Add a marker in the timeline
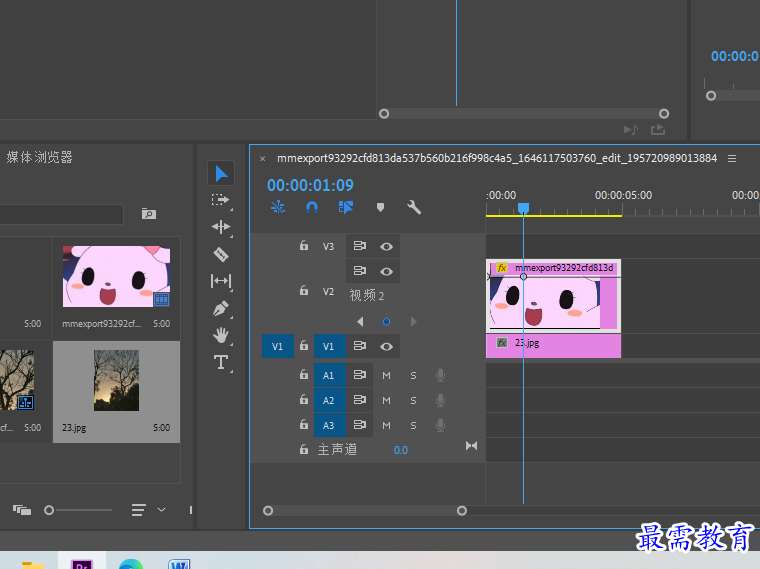This screenshot has height=569, width=760. click(380, 207)
